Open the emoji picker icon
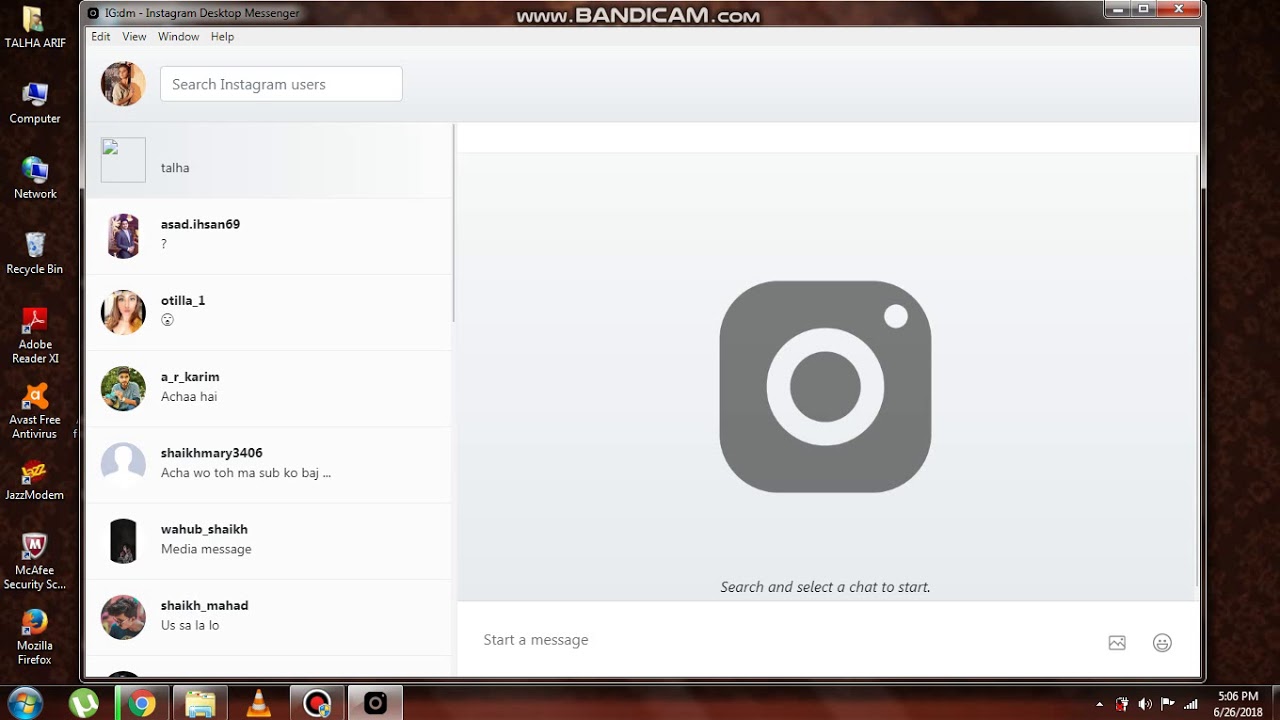The width and height of the screenshot is (1280, 720). pyautogui.click(x=1162, y=643)
